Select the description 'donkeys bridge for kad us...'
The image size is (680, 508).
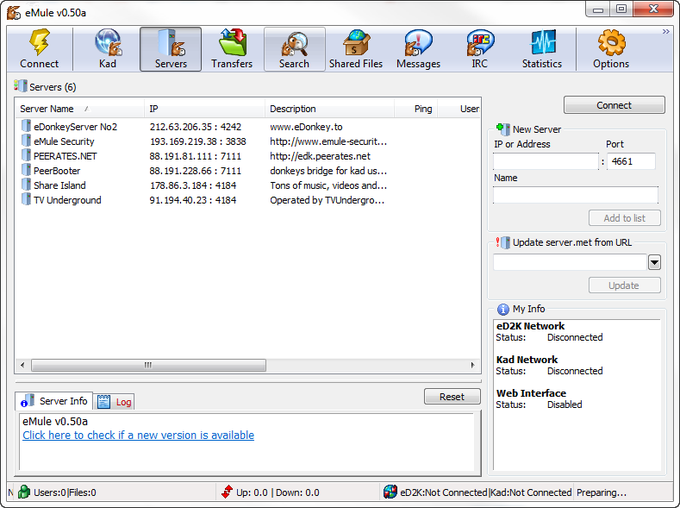pyautogui.click(x=328, y=171)
